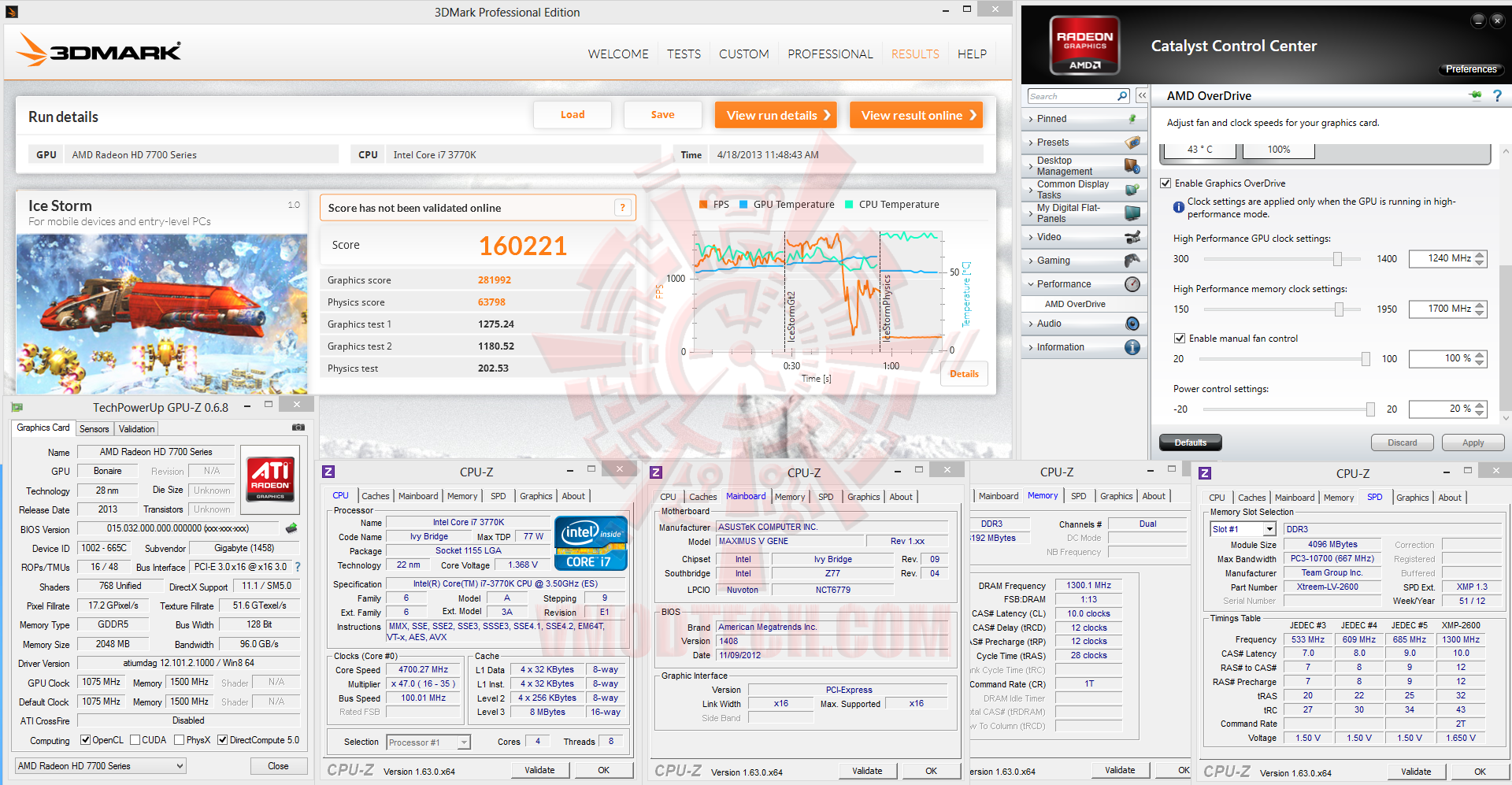Switch to the Validation tab in GPU-Z
Viewport: 1512px width, 785px height.
(137, 429)
